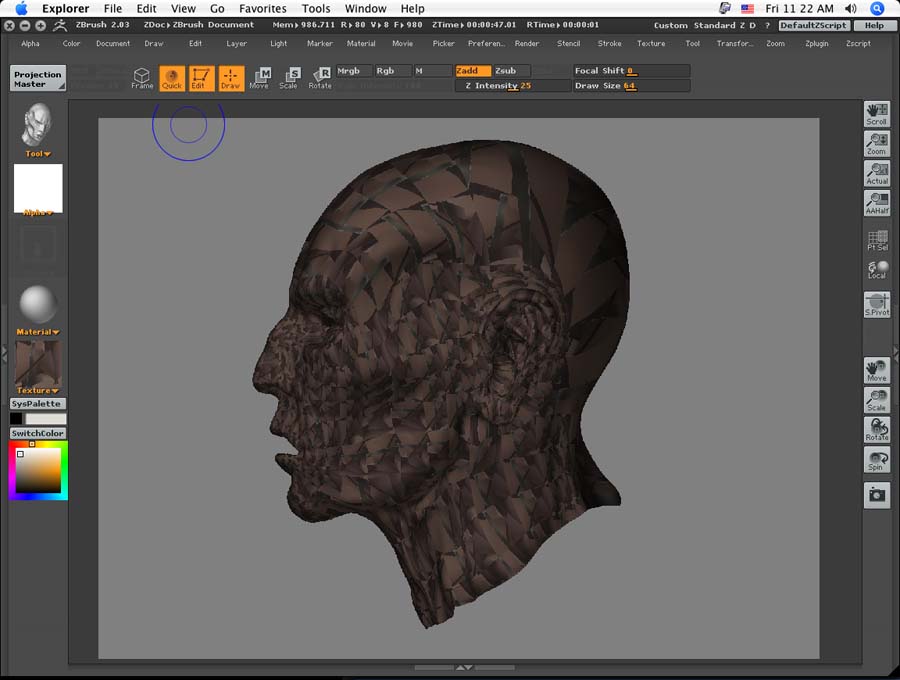This screenshot has width=900, height=680.
Task: Open the Material palette in the menu row
Action: coord(361,44)
